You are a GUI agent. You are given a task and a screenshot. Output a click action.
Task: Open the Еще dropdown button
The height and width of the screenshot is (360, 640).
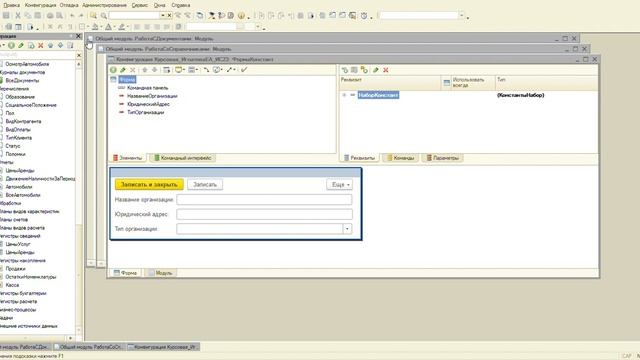(340, 184)
